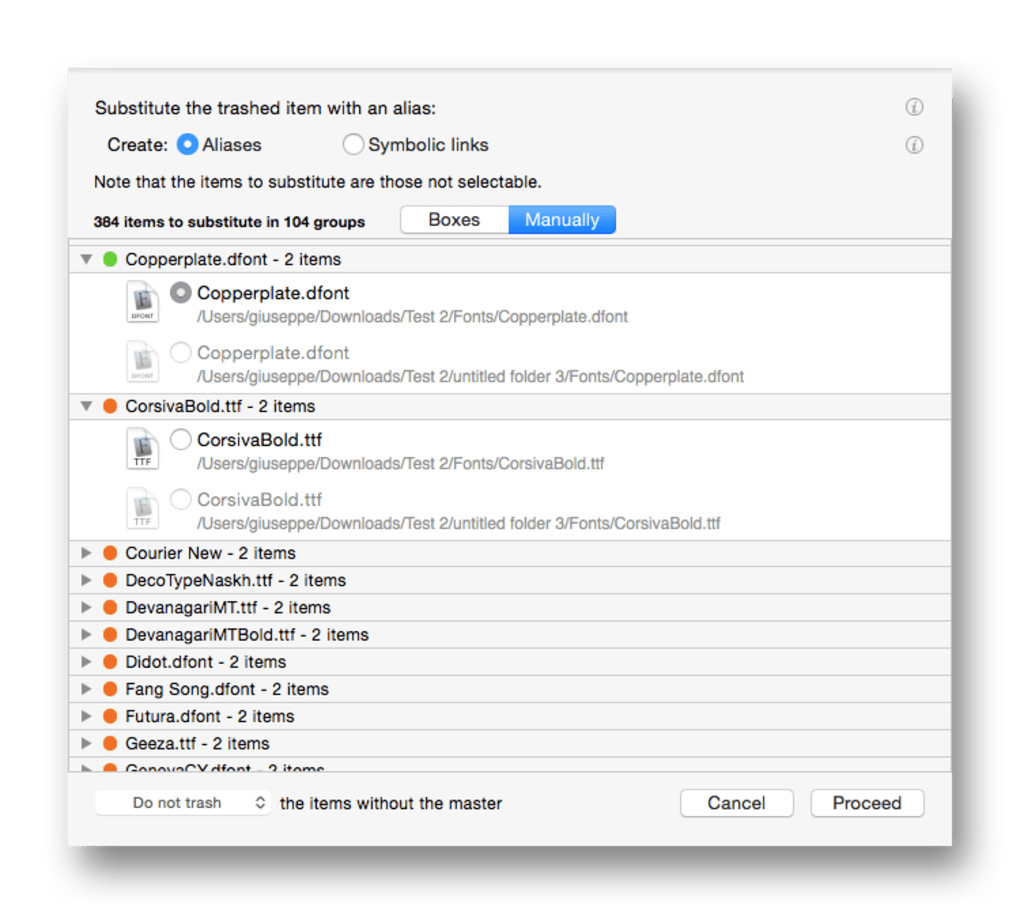This screenshot has height=914, width=1020.
Task: Switch to the Boxes tab
Action: [x=454, y=220]
